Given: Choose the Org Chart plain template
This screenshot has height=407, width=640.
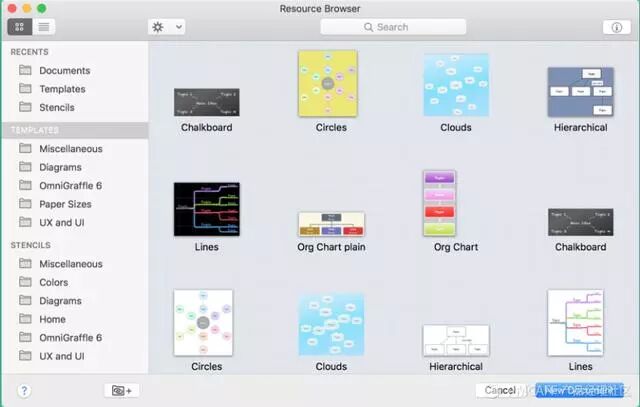Looking at the screenshot, I should (331, 224).
